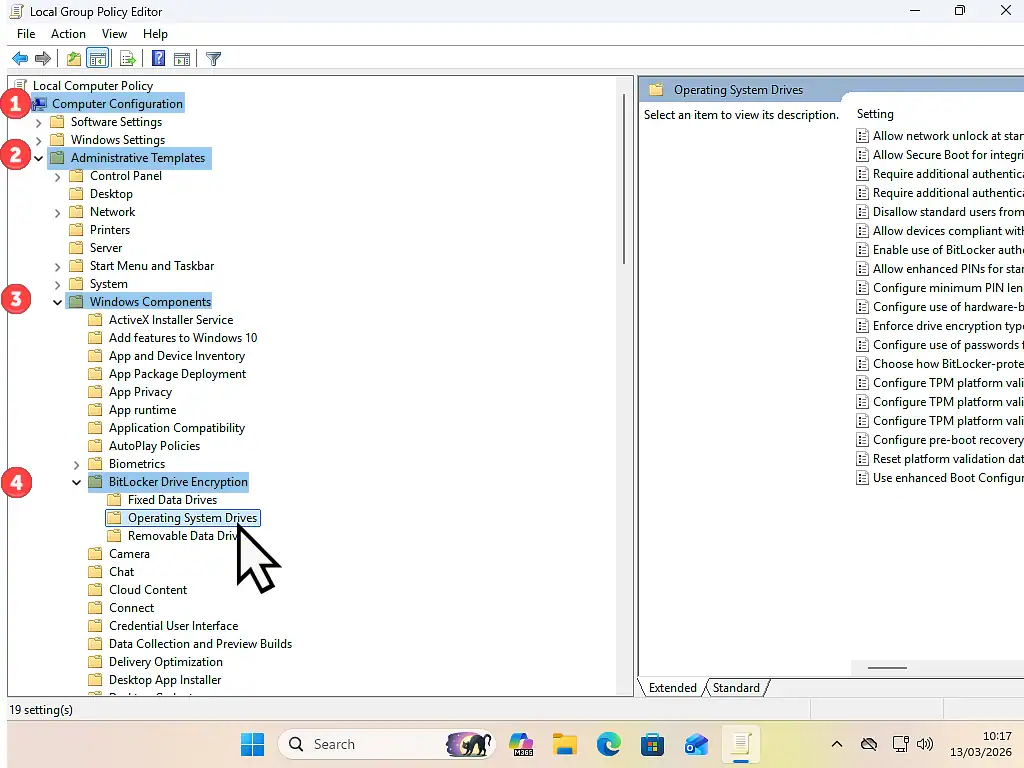Click the Filter icon in the toolbar
The width and height of the screenshot is (1024, 768).
point(213,58)
